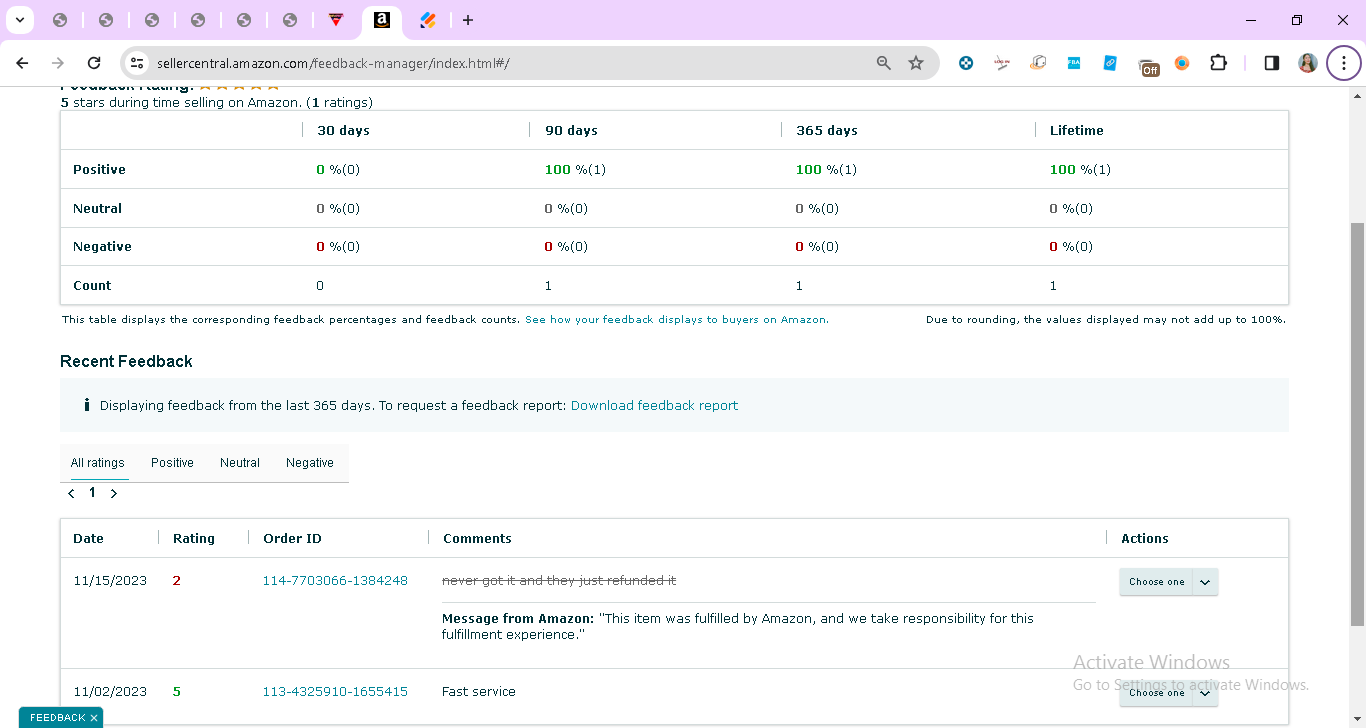1366x728 pixels.
Task: Switch to the Neutral feedback tab
Action: click(x=240, y=463)
